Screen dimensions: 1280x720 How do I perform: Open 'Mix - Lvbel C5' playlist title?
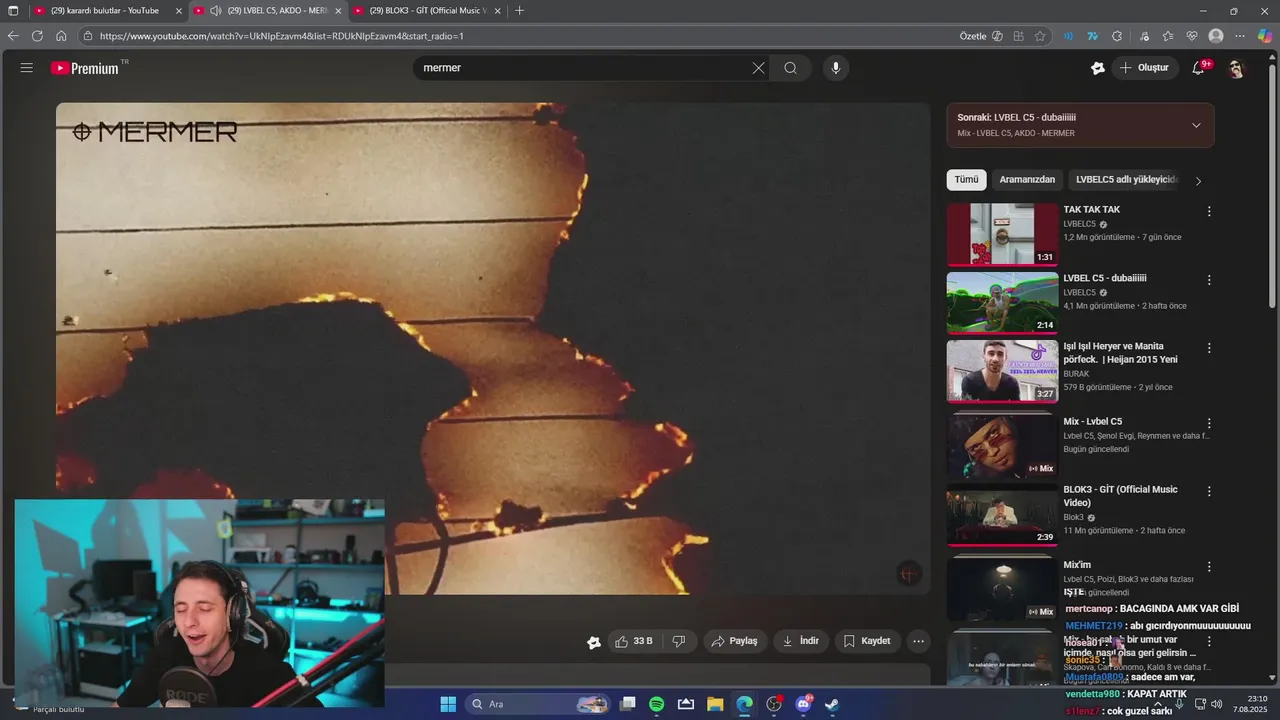(1092, 421)
